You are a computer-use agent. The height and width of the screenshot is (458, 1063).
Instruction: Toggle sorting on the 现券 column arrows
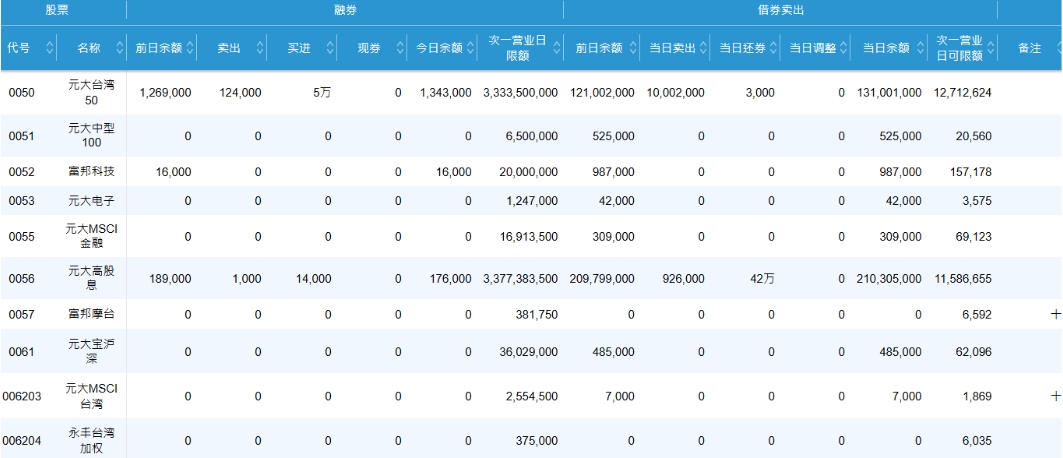pyautogui.click(x=400, y=48)
